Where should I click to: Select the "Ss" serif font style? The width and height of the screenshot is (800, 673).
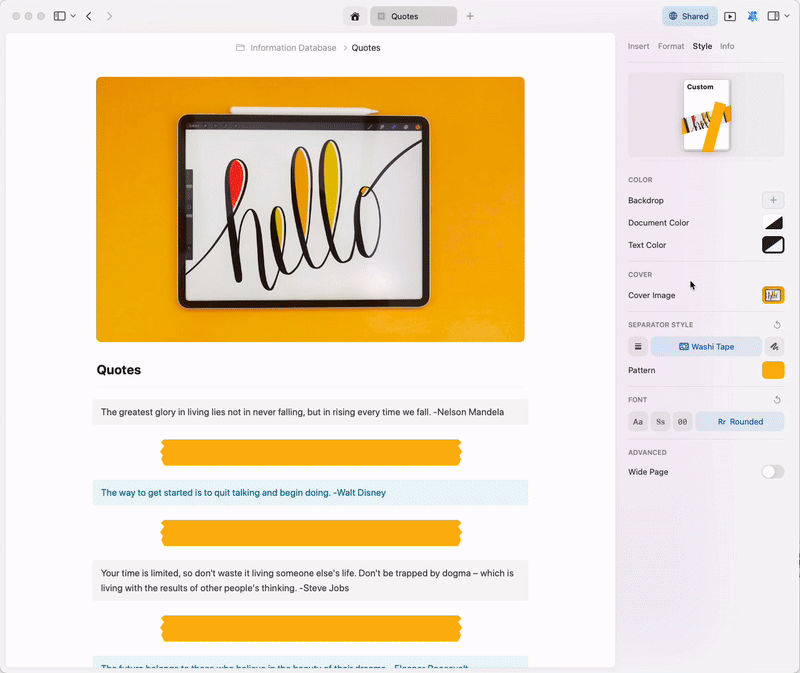pos(660,421)
